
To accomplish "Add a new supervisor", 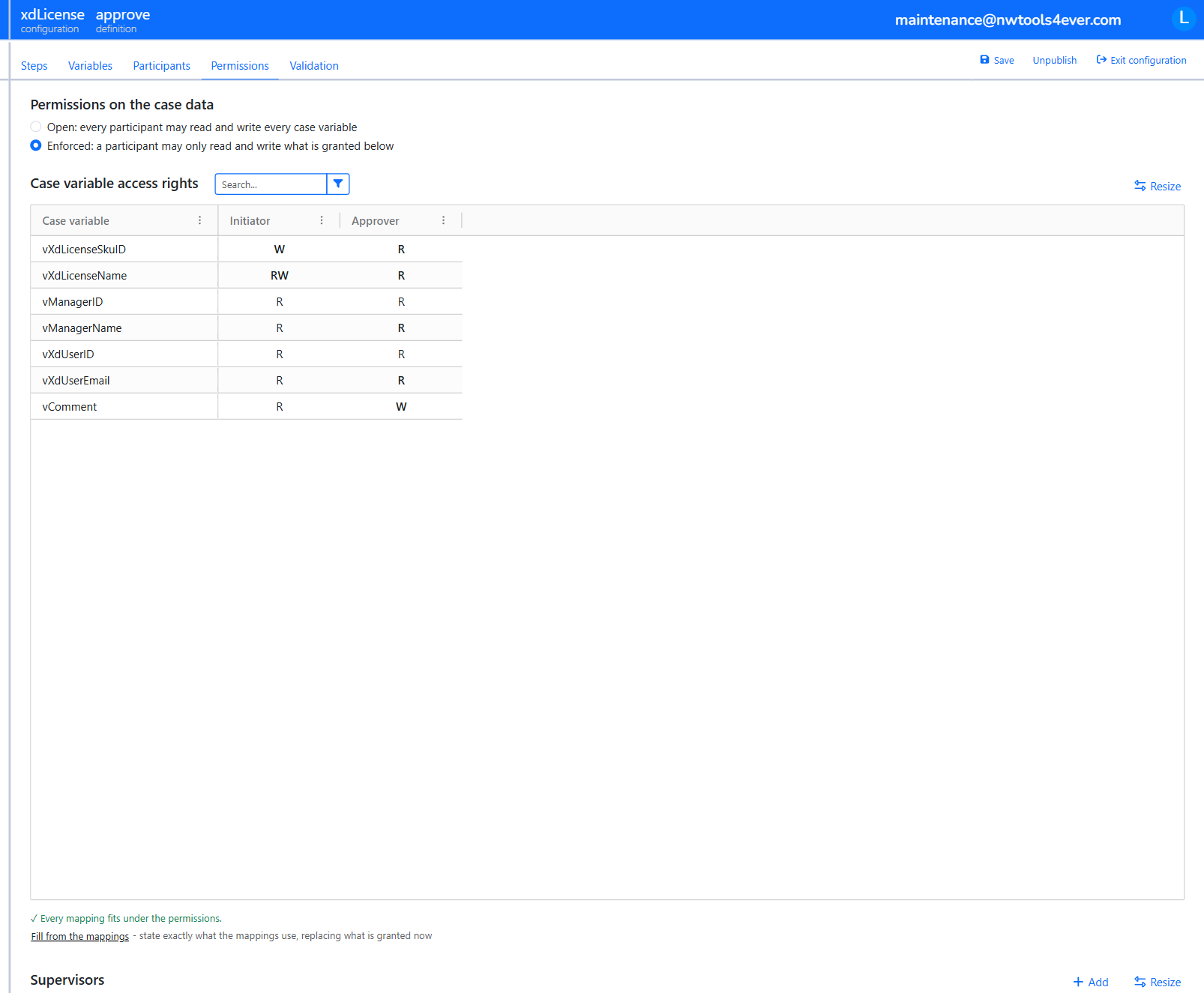I will point(1090,982).
